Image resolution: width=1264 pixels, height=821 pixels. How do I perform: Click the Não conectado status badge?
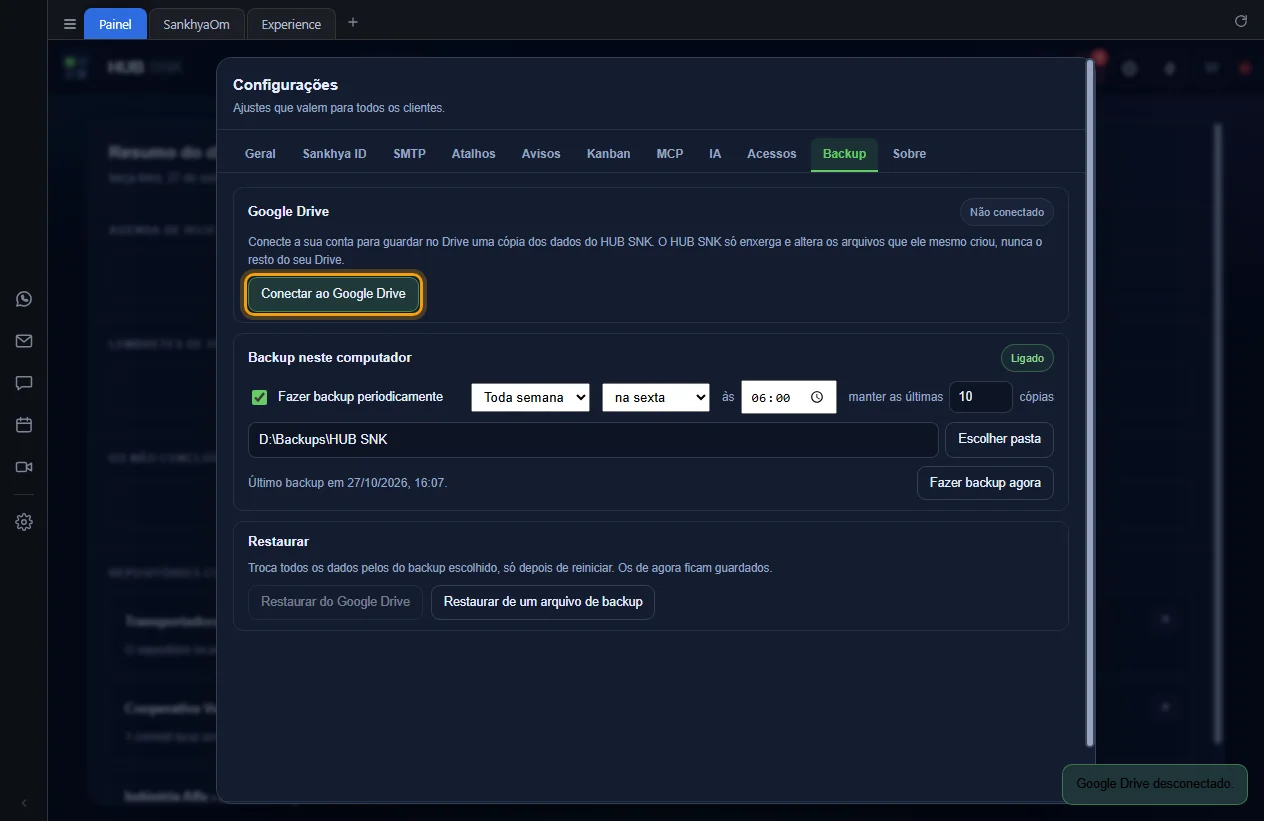point(1007,212)
